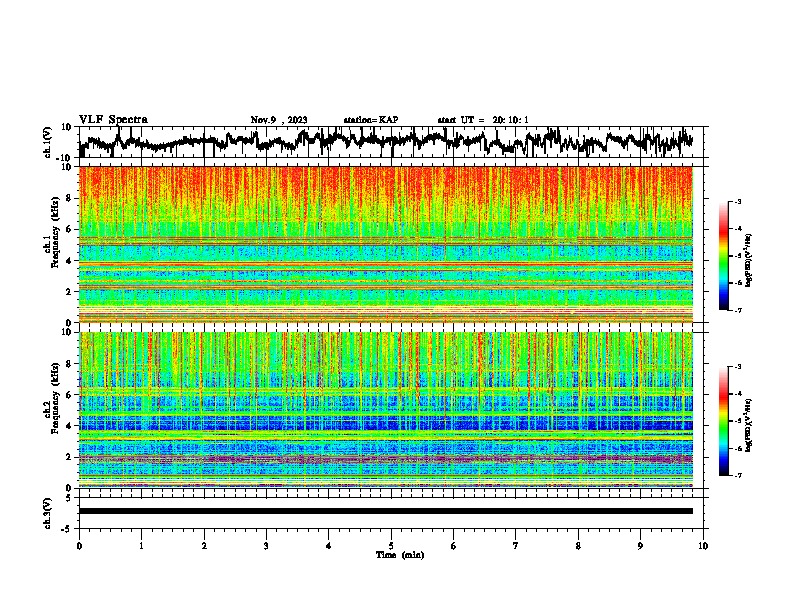Click the "5" tick on Time axis
Image resolution: width=792 pixels, height=612 pixels.
point(391,546)
